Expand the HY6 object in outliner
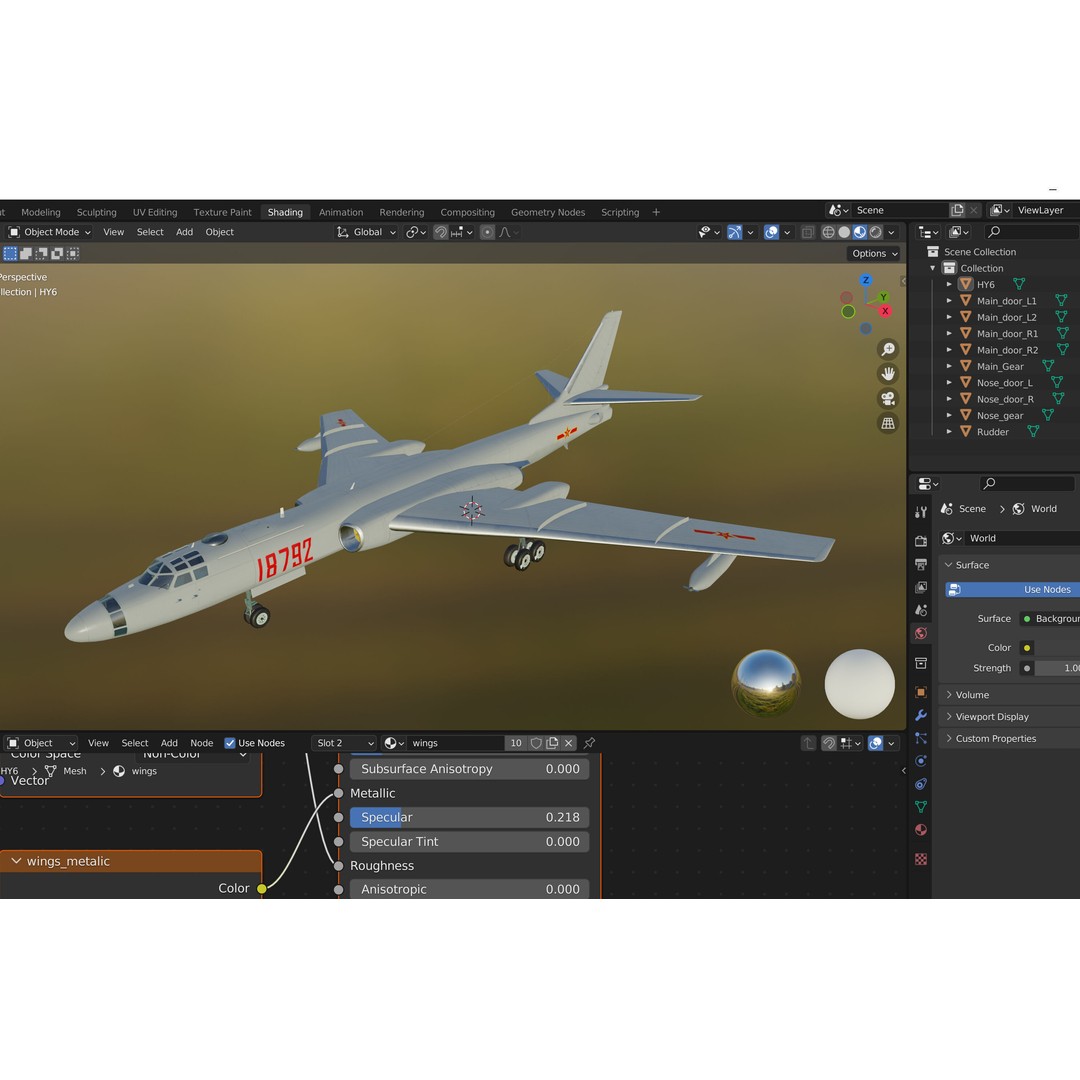1080x1080 pixels. pos(949,284)
